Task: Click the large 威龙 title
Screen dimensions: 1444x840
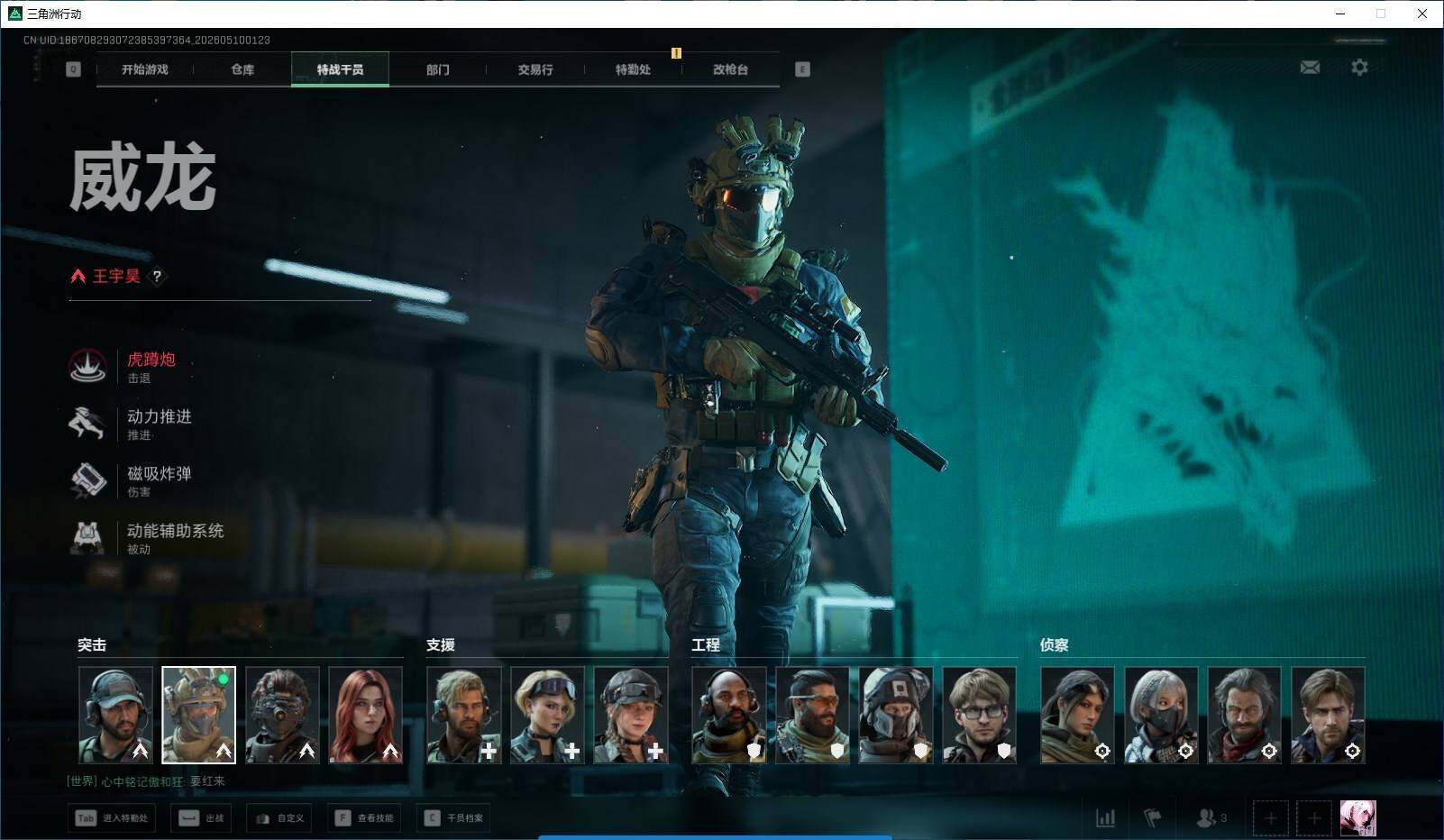Action: click(143, 178)
